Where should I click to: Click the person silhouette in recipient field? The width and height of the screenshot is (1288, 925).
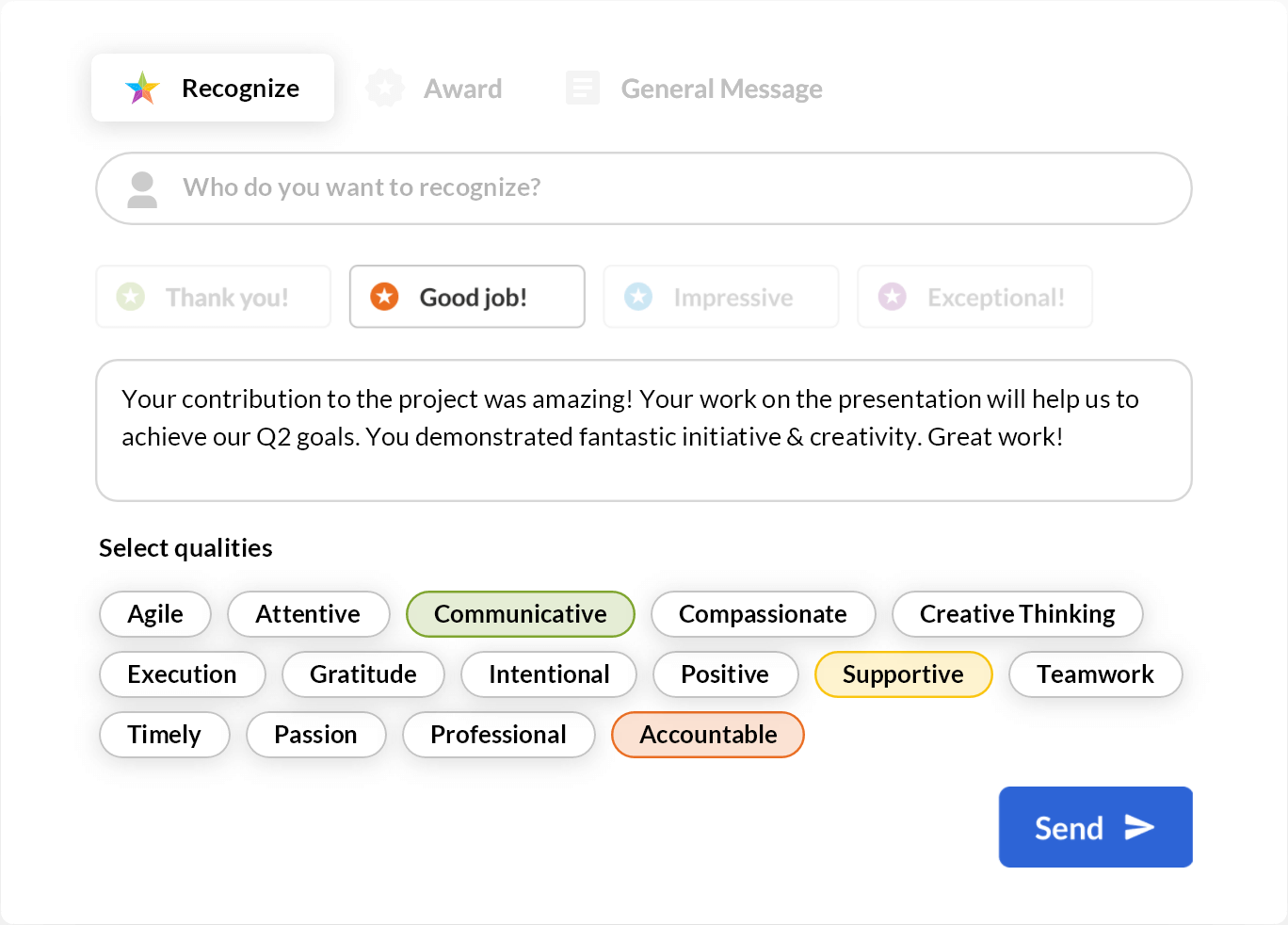click(x=142, y=188)
